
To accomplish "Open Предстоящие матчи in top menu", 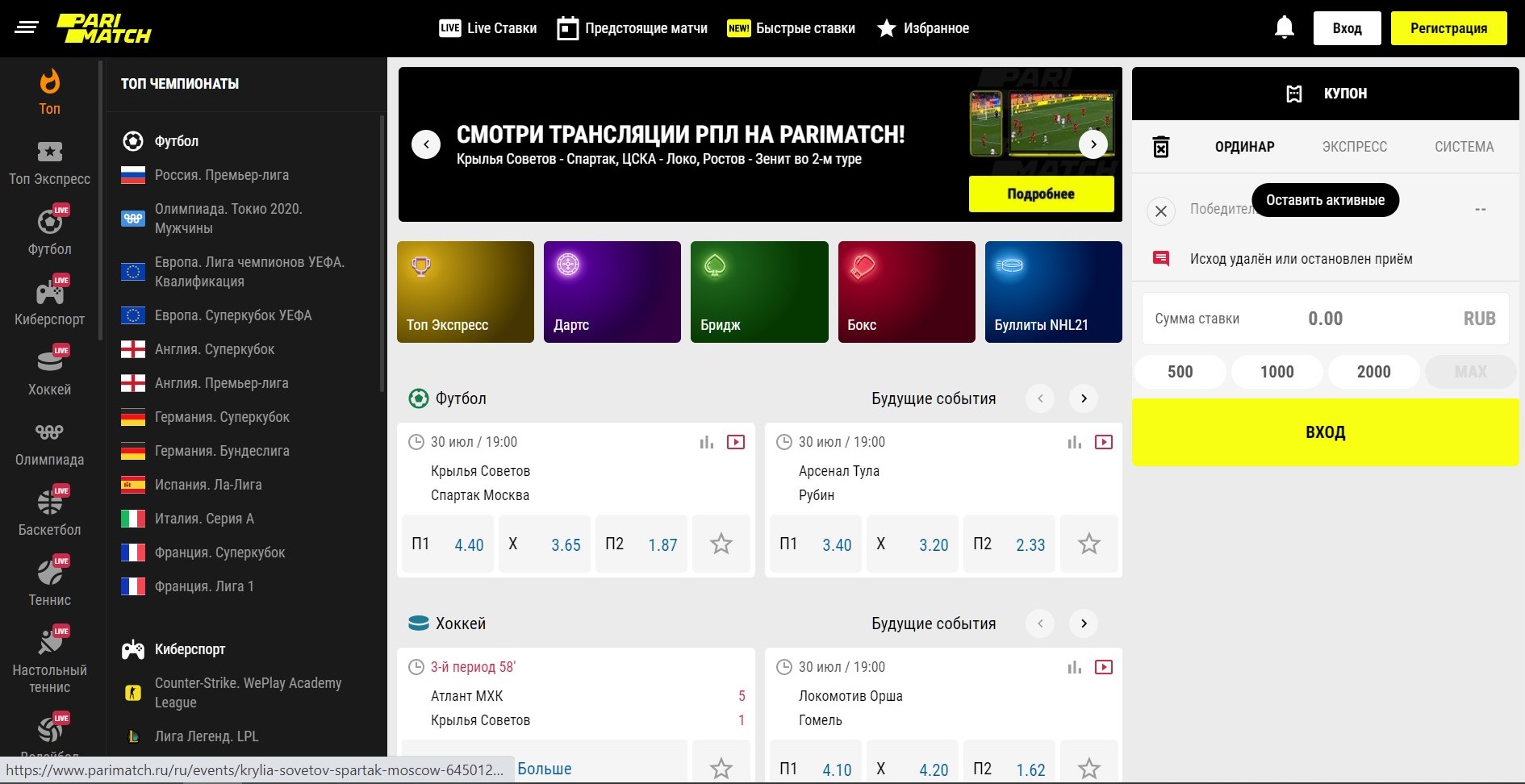I will coord(633,28).
